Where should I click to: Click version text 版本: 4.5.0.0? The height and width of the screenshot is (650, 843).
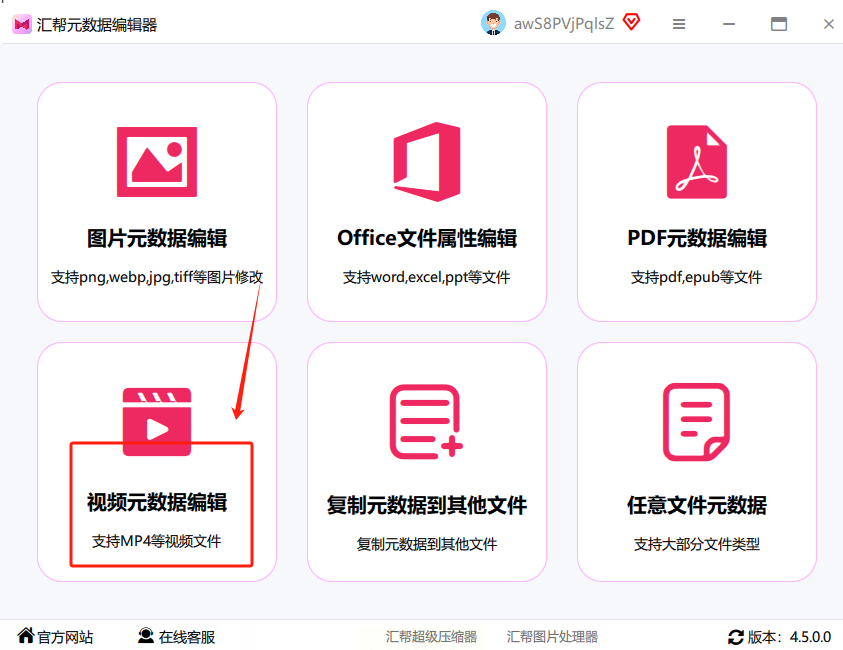(x=789, y=637)
